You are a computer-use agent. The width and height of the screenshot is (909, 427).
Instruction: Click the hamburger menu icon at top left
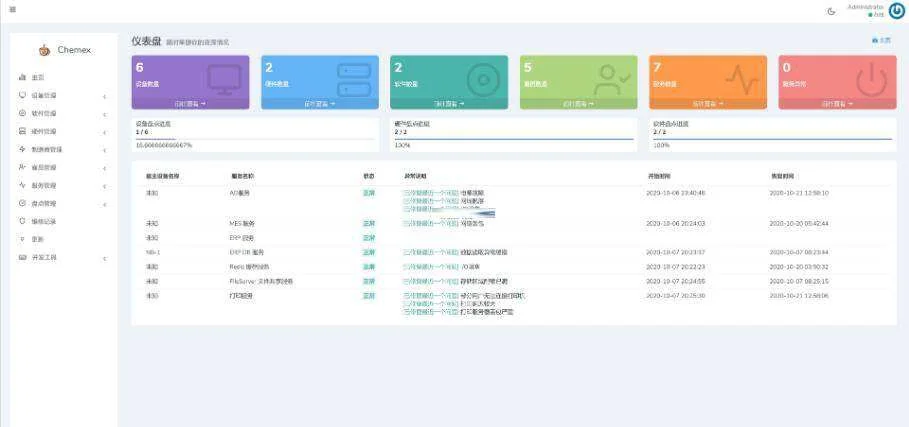[12, 9]
